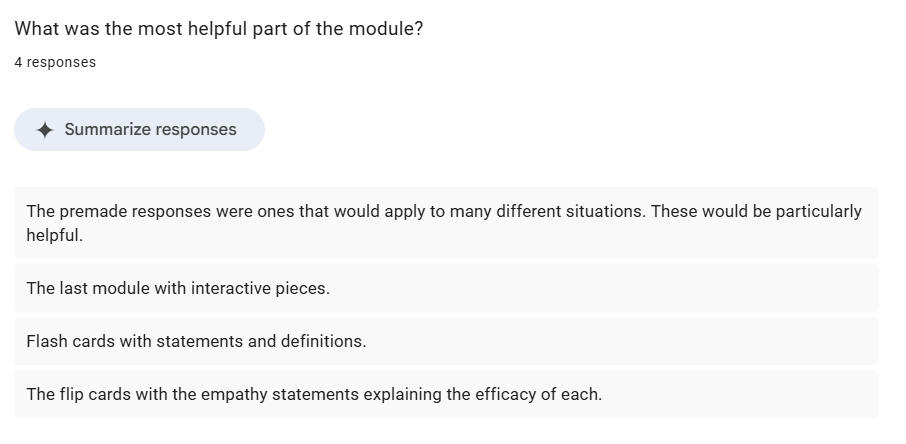Image resolution: width=906 pixels, height=444 pixels.
Task: Click the '4 responses' count label
Action: click(55, 62)
